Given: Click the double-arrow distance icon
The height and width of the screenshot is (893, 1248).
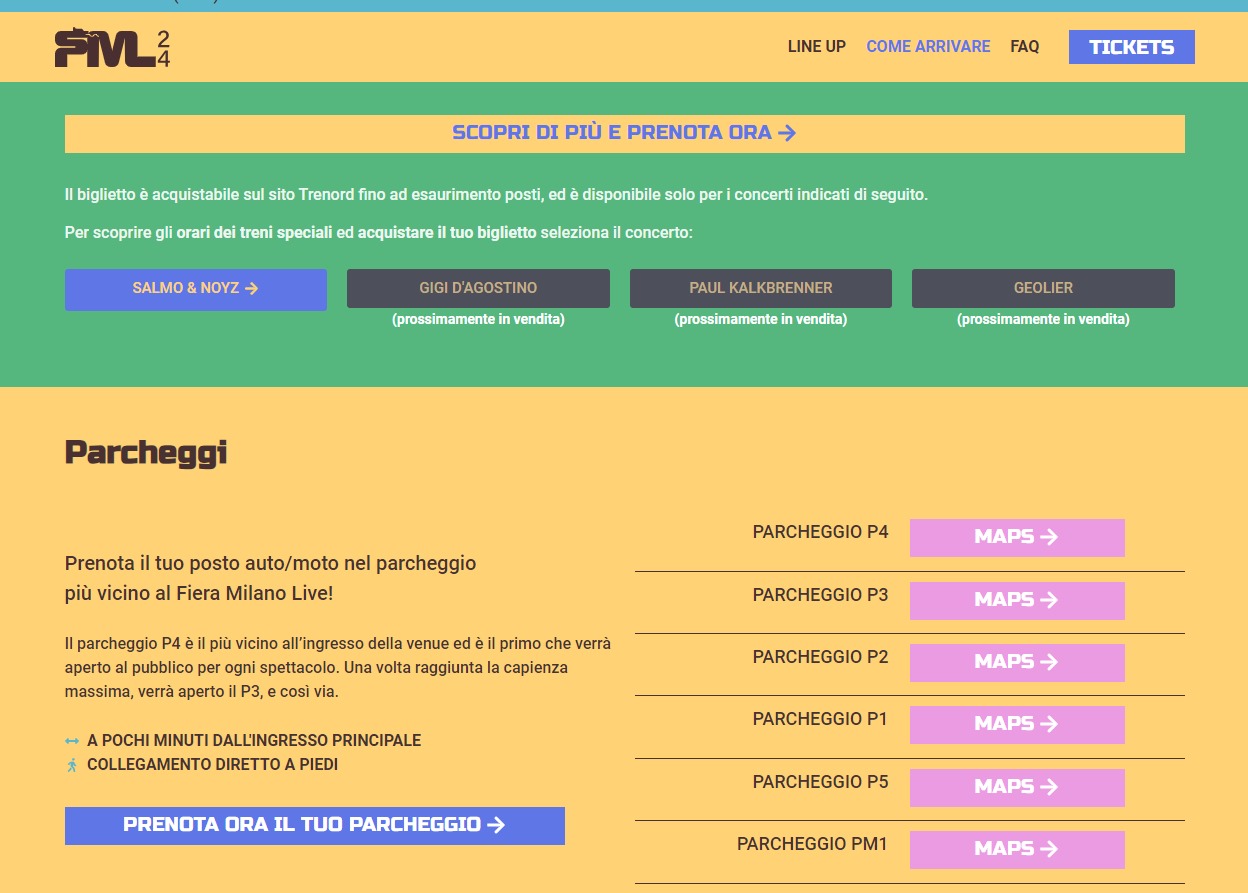Looking at the screenshot, I should [72, 741].
